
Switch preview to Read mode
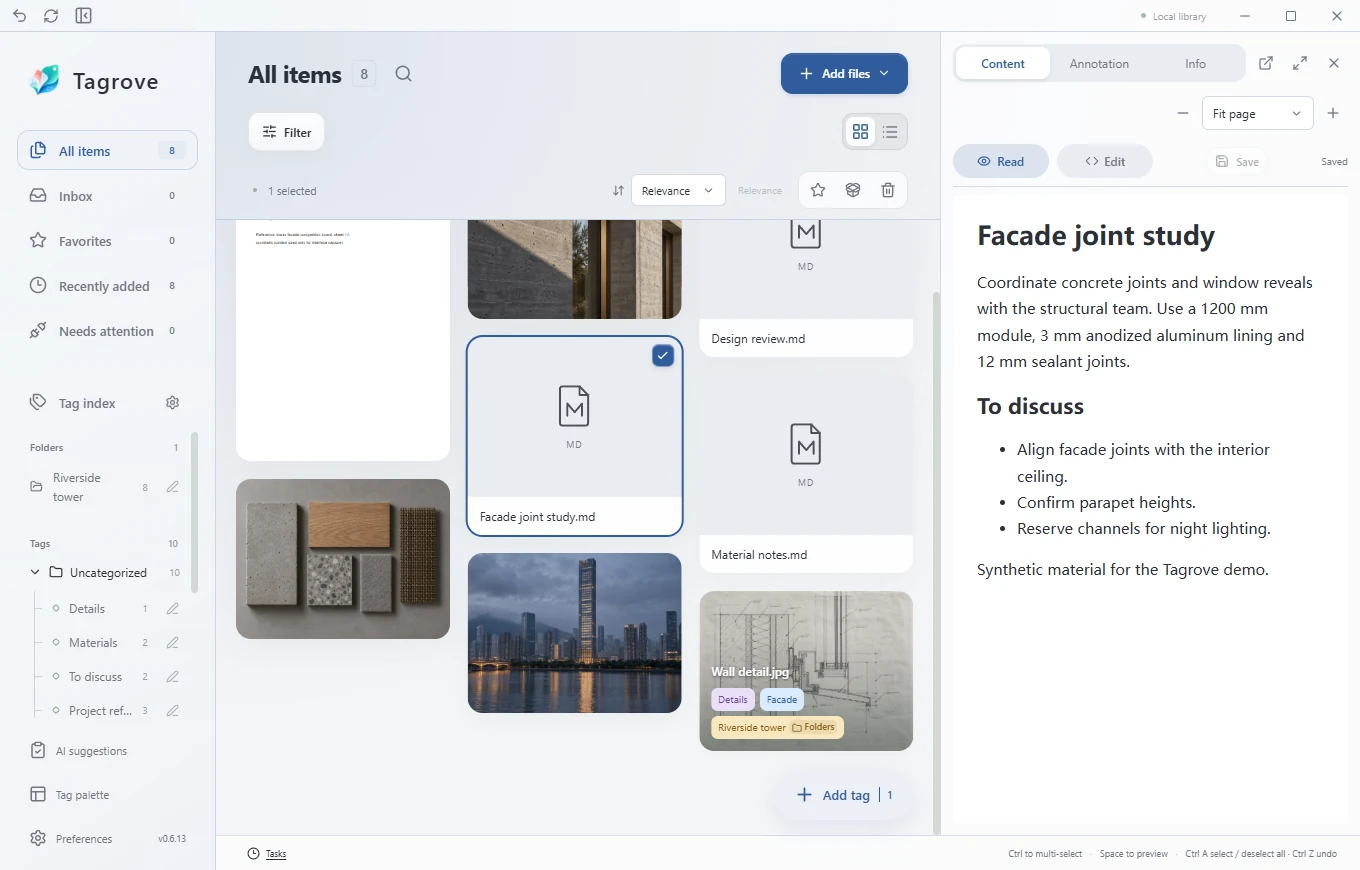(1001, 161)
